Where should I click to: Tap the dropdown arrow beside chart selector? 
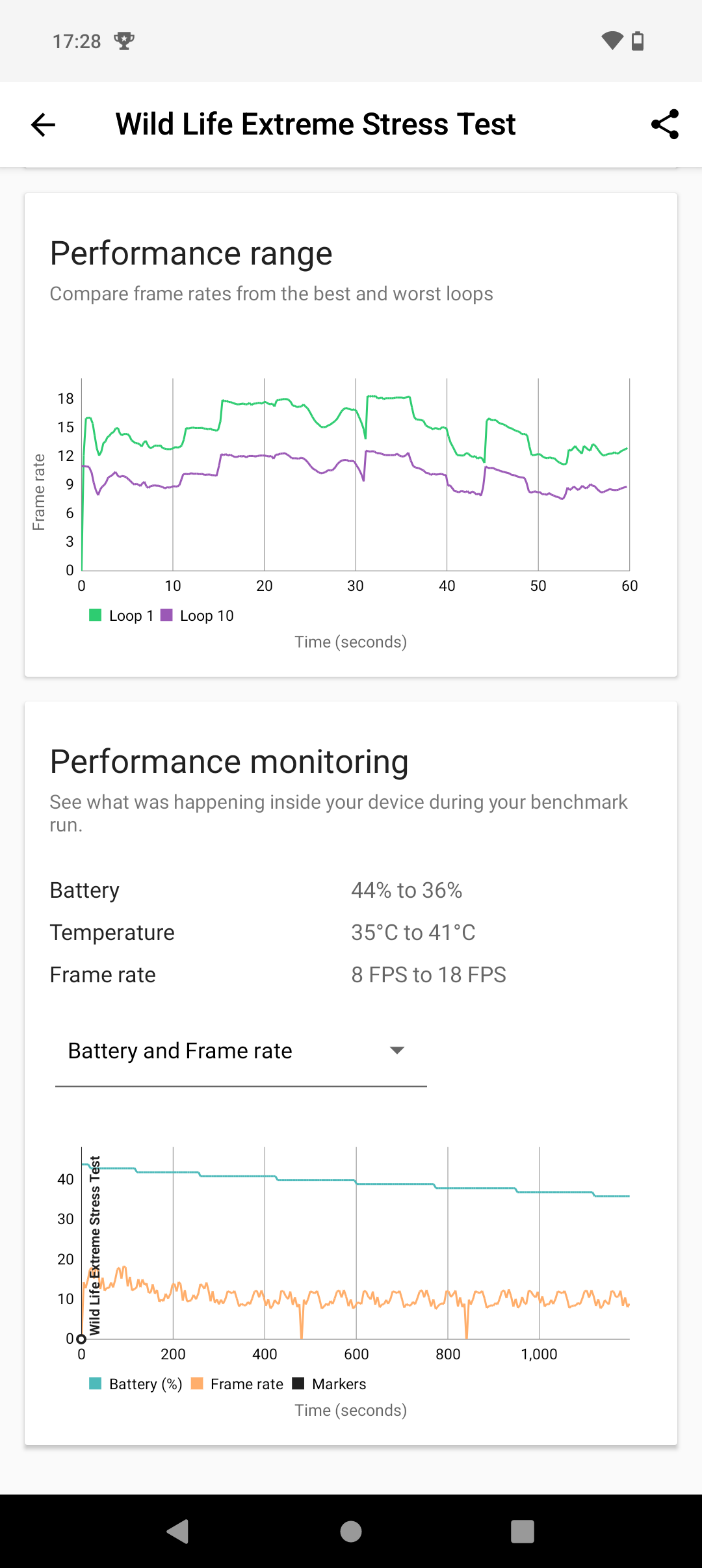pos(396,1051)
